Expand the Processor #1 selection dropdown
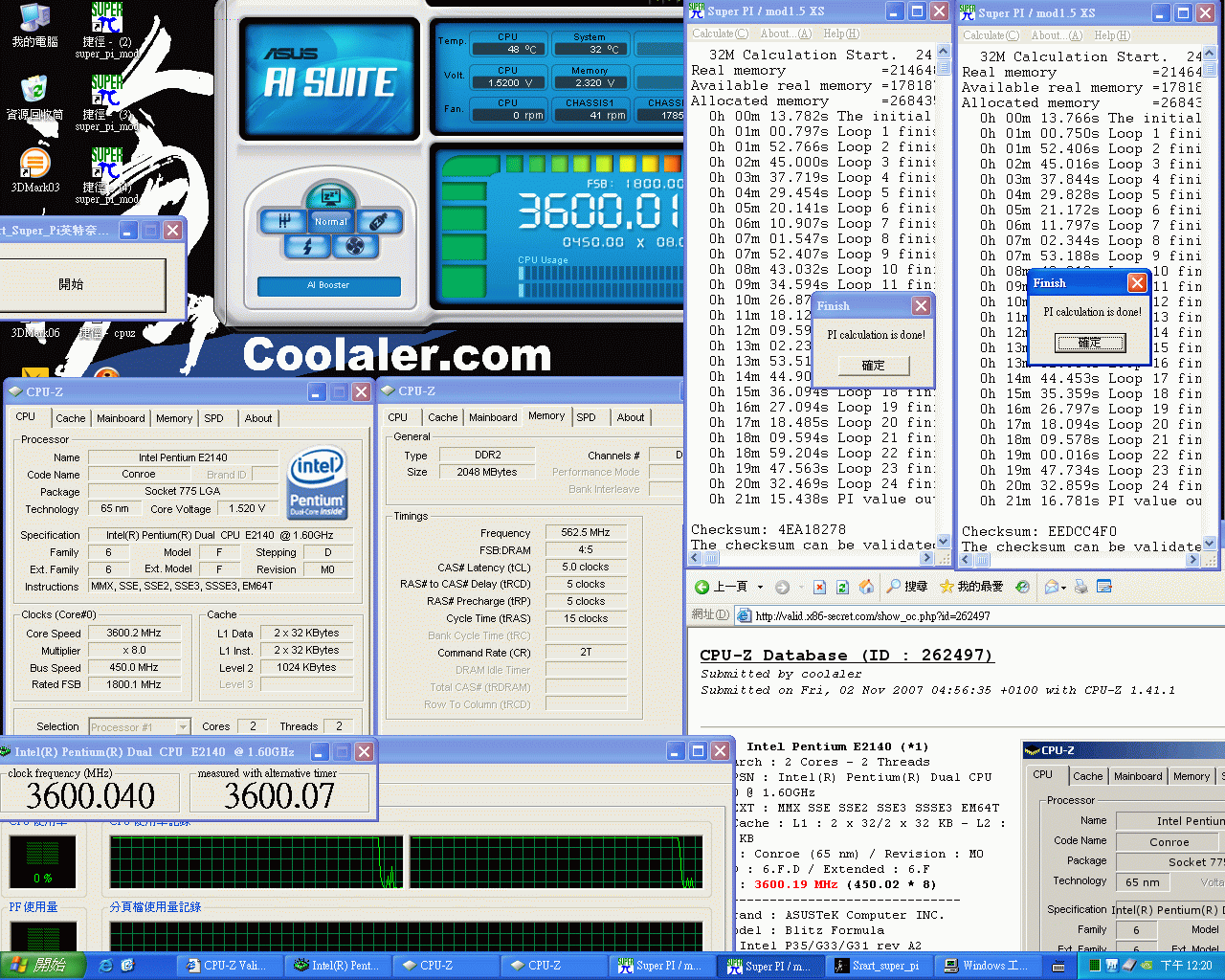1225x980 pixels. [182, 727]
